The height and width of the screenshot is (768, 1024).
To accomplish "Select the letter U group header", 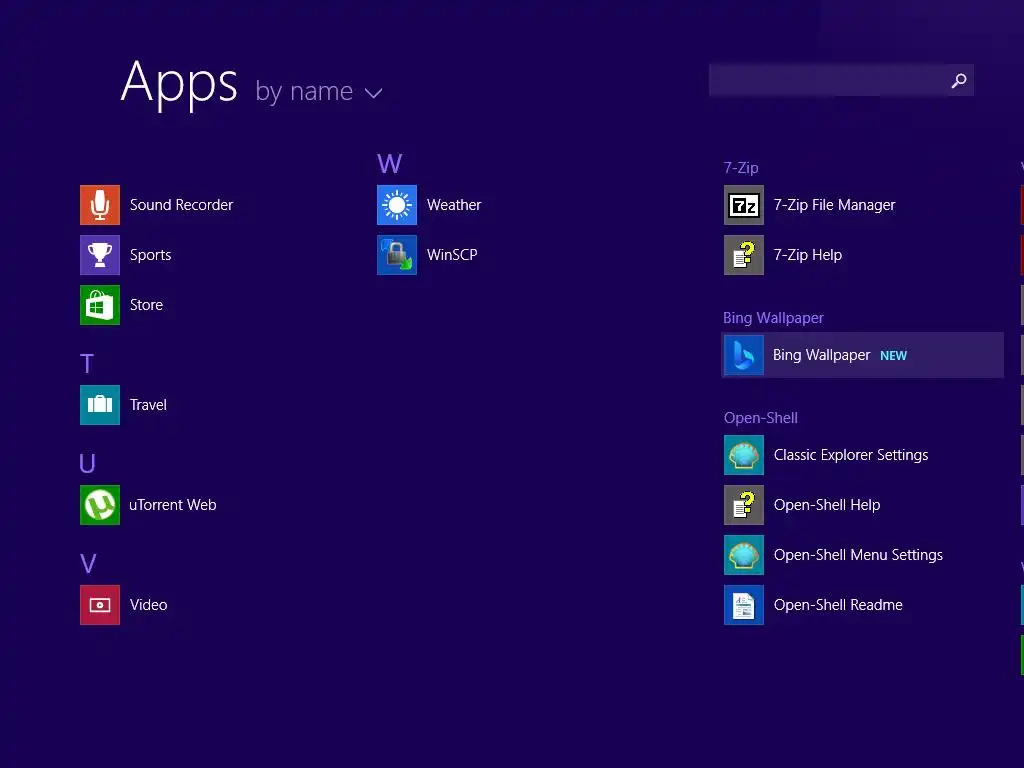I will coord(88,464).
